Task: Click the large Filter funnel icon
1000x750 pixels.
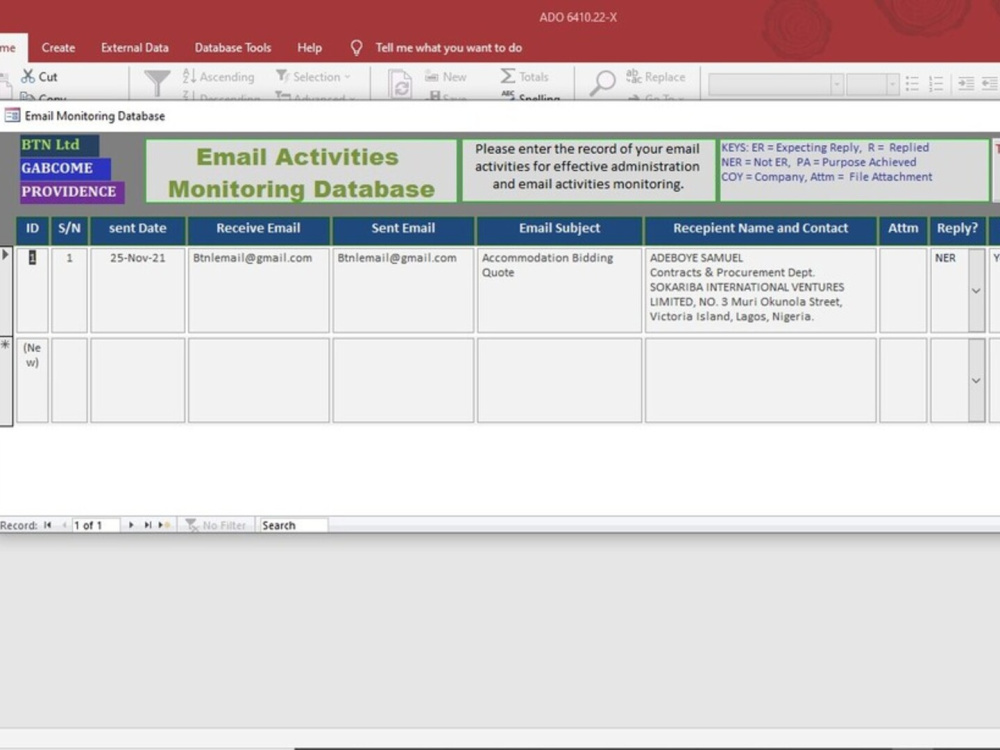Action: tap(157, 84)
